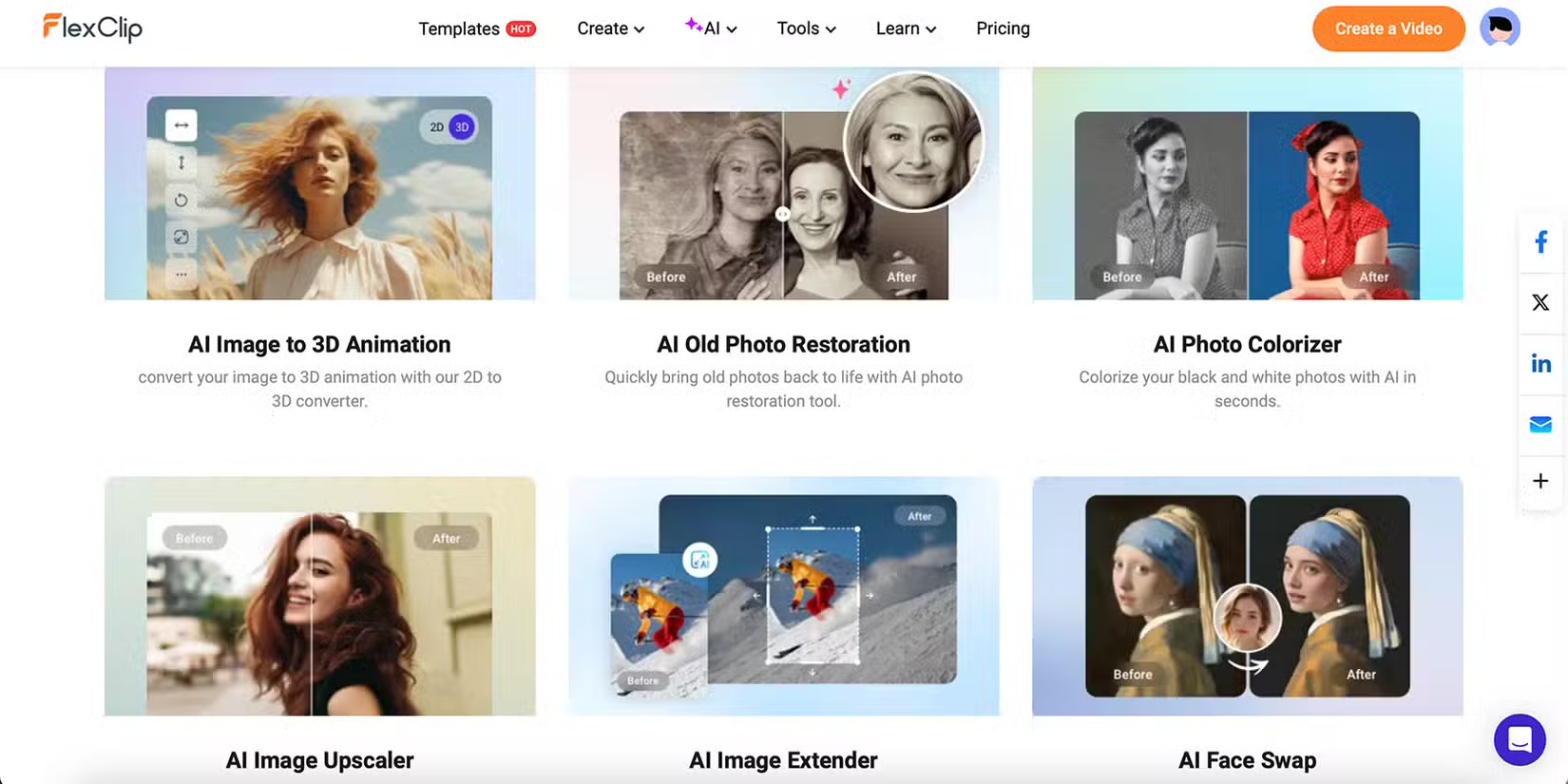The image size is (1568, 784).
Task: Click the Create a Video button
Action: pyautogui.click(x=1387, y=29)
